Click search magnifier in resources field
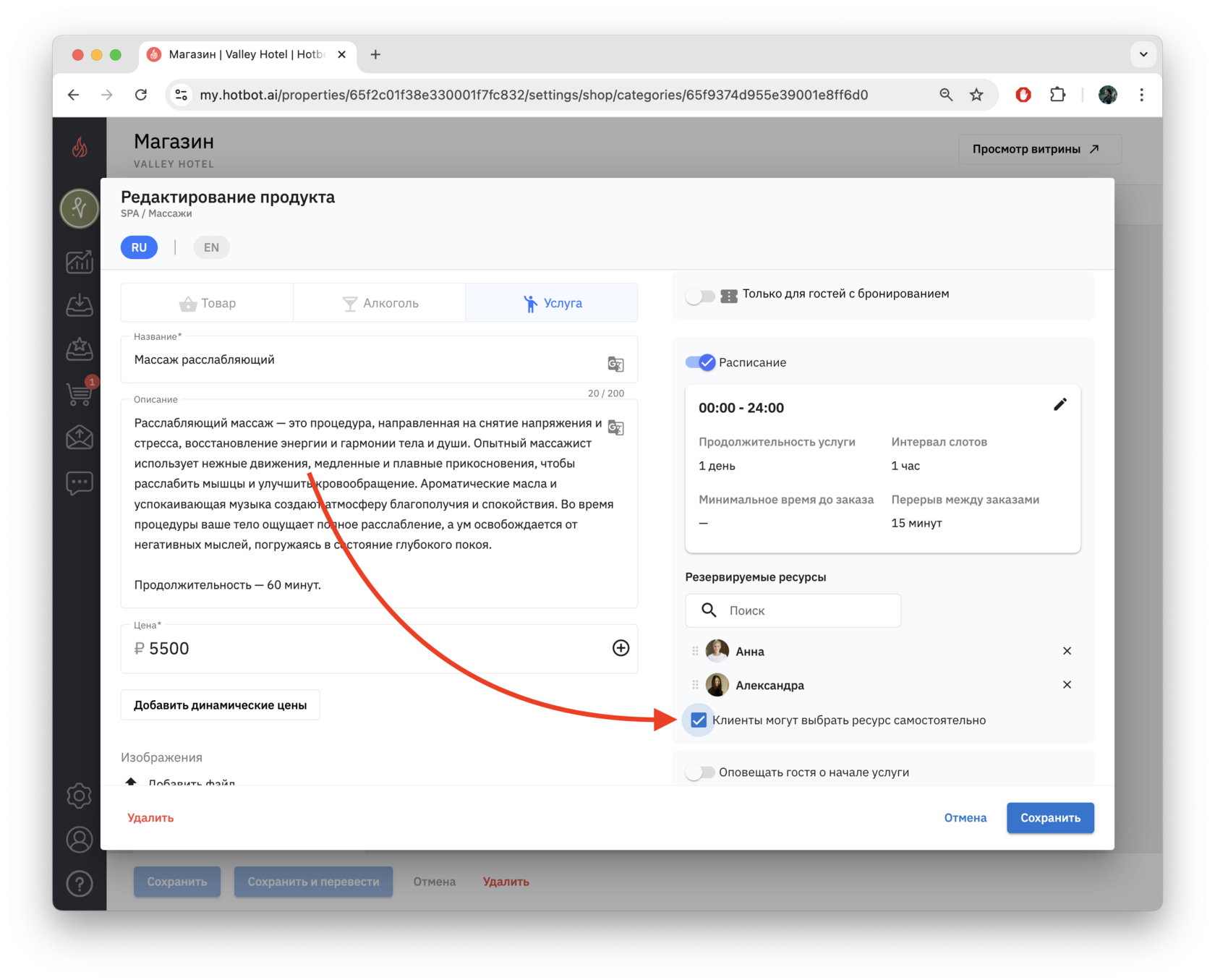The image size is (1215, 980). pos(709,610)
